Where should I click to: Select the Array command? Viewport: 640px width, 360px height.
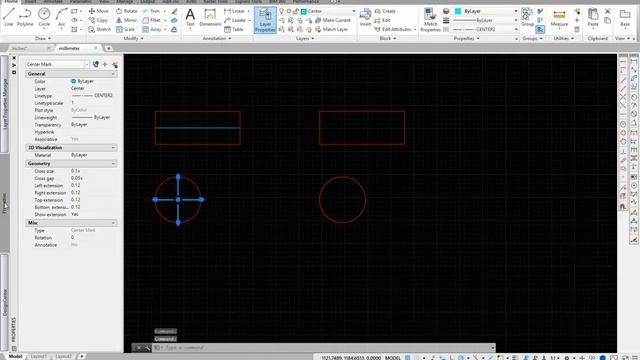(152, 29)
